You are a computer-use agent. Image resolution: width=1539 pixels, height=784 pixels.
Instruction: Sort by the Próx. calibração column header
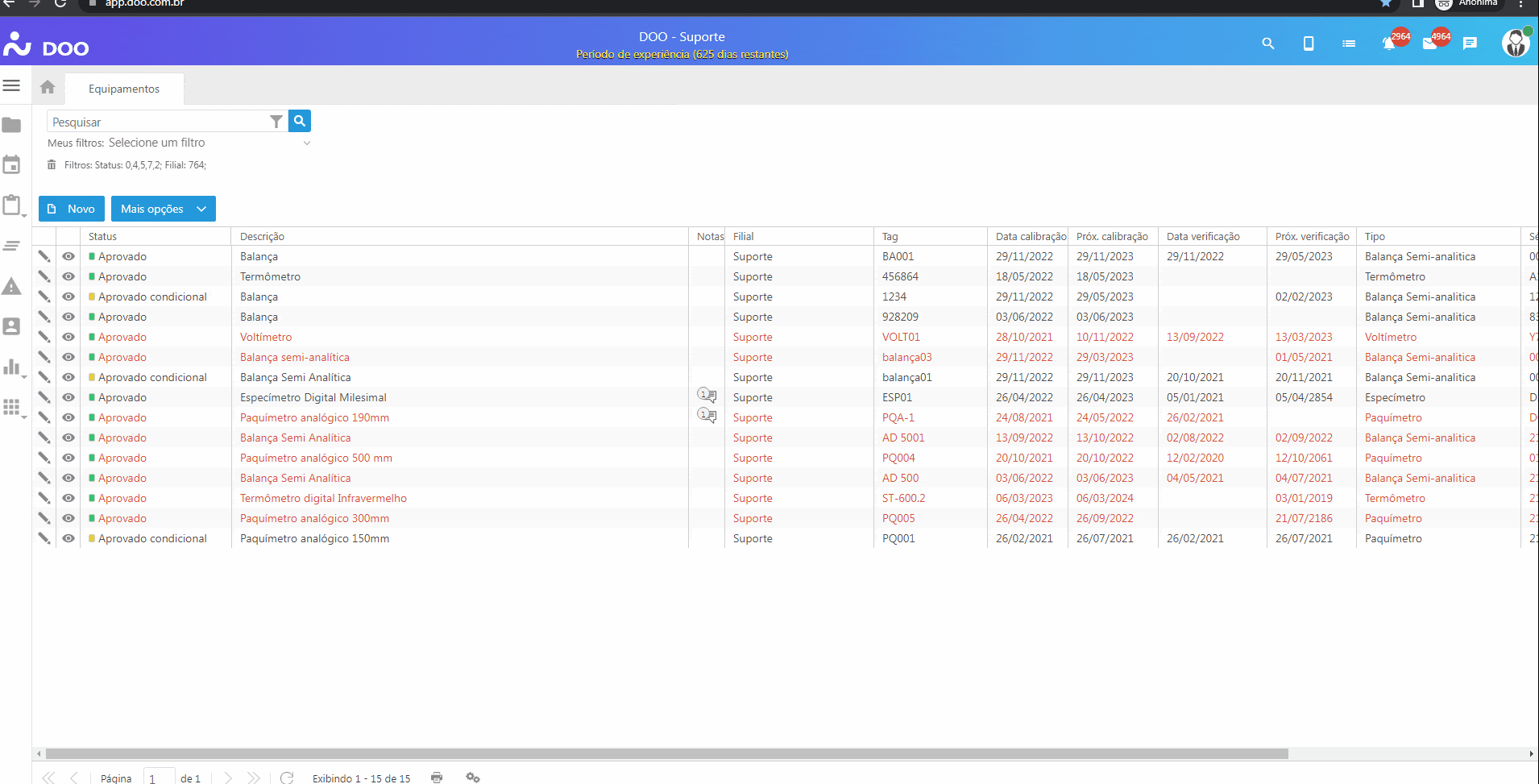point(1112,236)
